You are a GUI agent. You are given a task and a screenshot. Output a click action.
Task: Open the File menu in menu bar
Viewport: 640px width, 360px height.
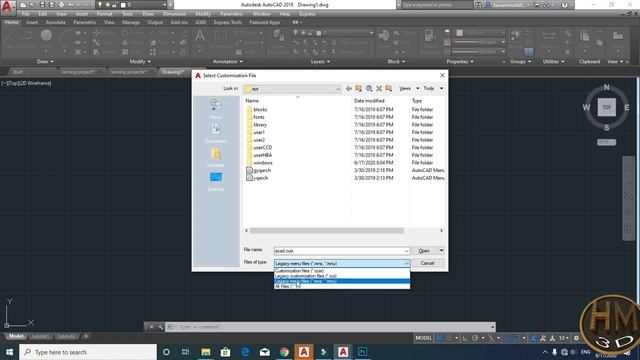(25, 14)
